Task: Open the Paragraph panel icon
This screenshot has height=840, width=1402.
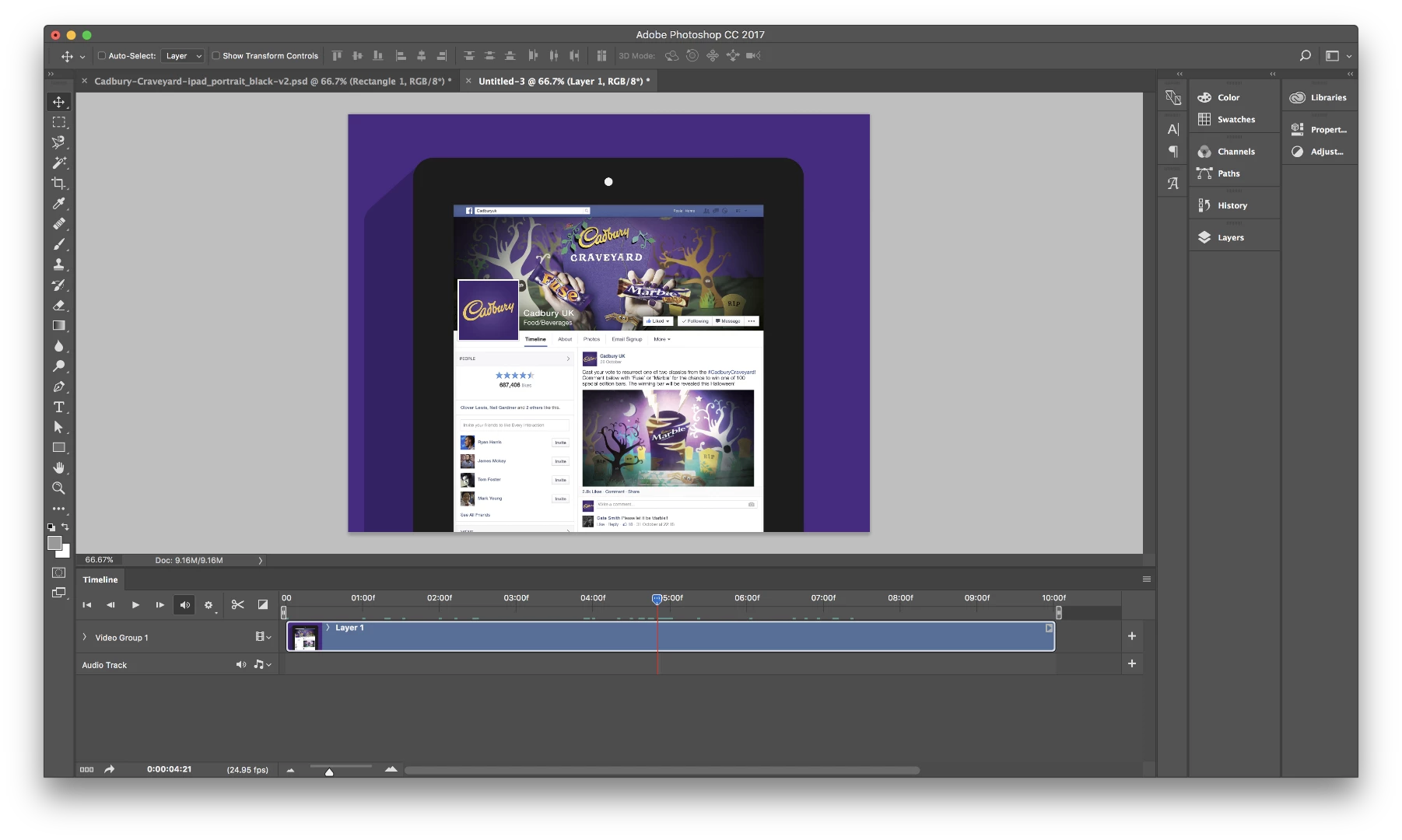Action: click(x=1173, y=152)
